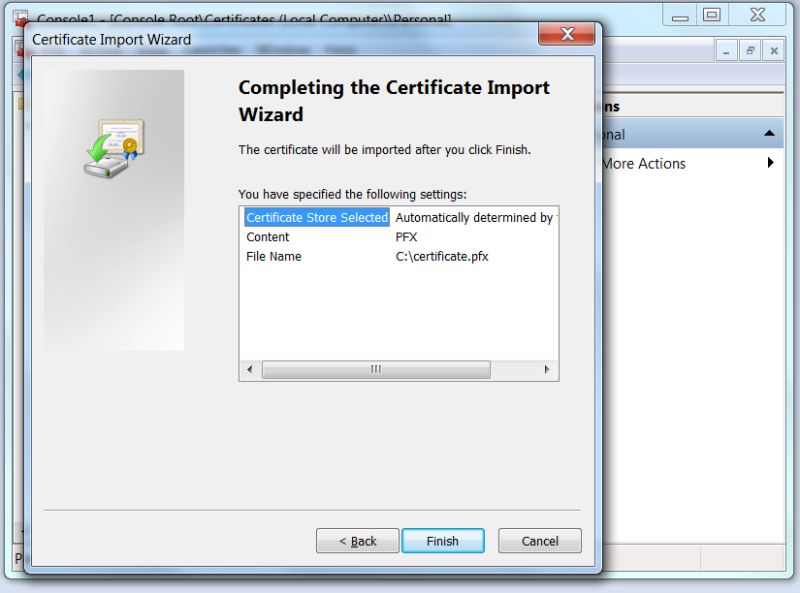
Task: Click the minimize icon on main window
Action: coord(680,15)
